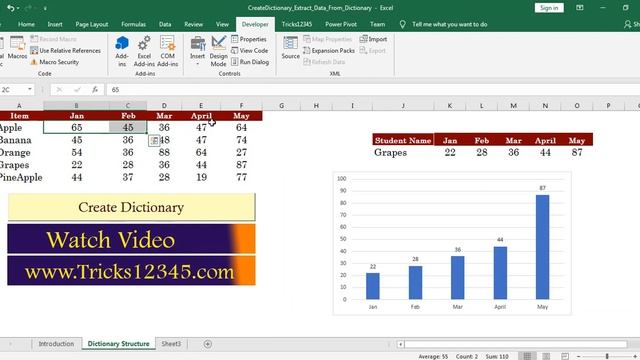
Task: Switch to the Data tab
Action: (165, 24)
